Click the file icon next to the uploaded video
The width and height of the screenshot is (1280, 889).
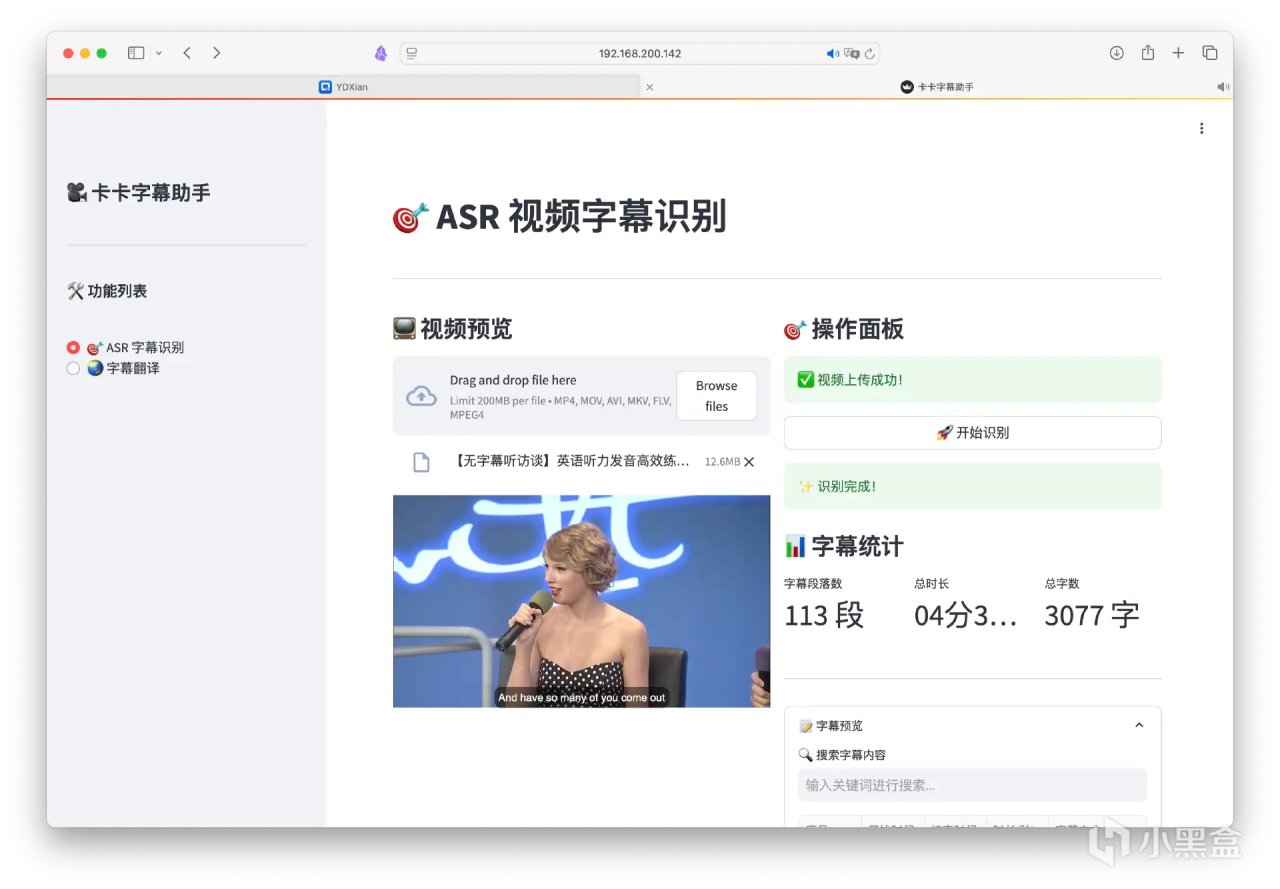pyautogui.click(x=421, y=462)
